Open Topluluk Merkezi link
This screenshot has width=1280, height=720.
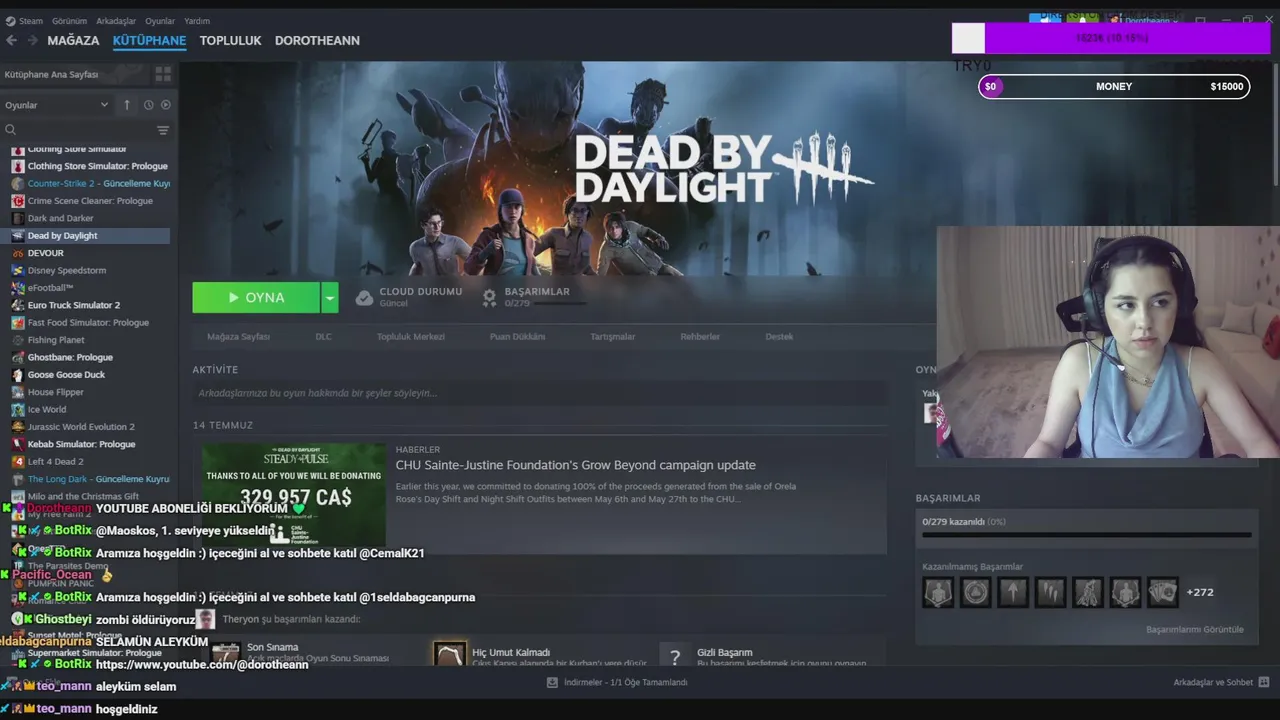point(411,337)
